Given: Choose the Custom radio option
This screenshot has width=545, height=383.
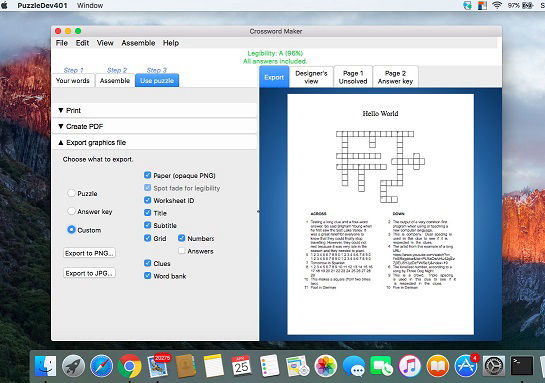Looking at the screenshot, I should coord(71,230).
